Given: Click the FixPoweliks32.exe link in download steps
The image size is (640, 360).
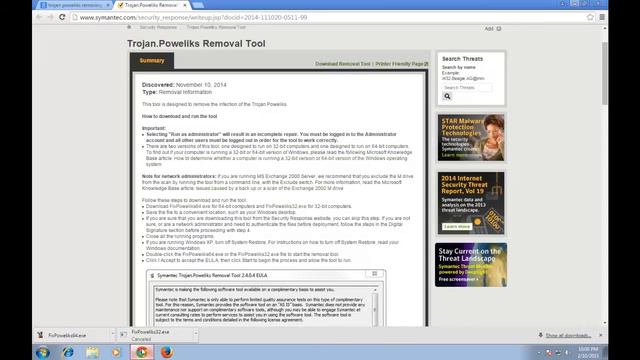Looking at the screenshot, I should click(286, 207).
